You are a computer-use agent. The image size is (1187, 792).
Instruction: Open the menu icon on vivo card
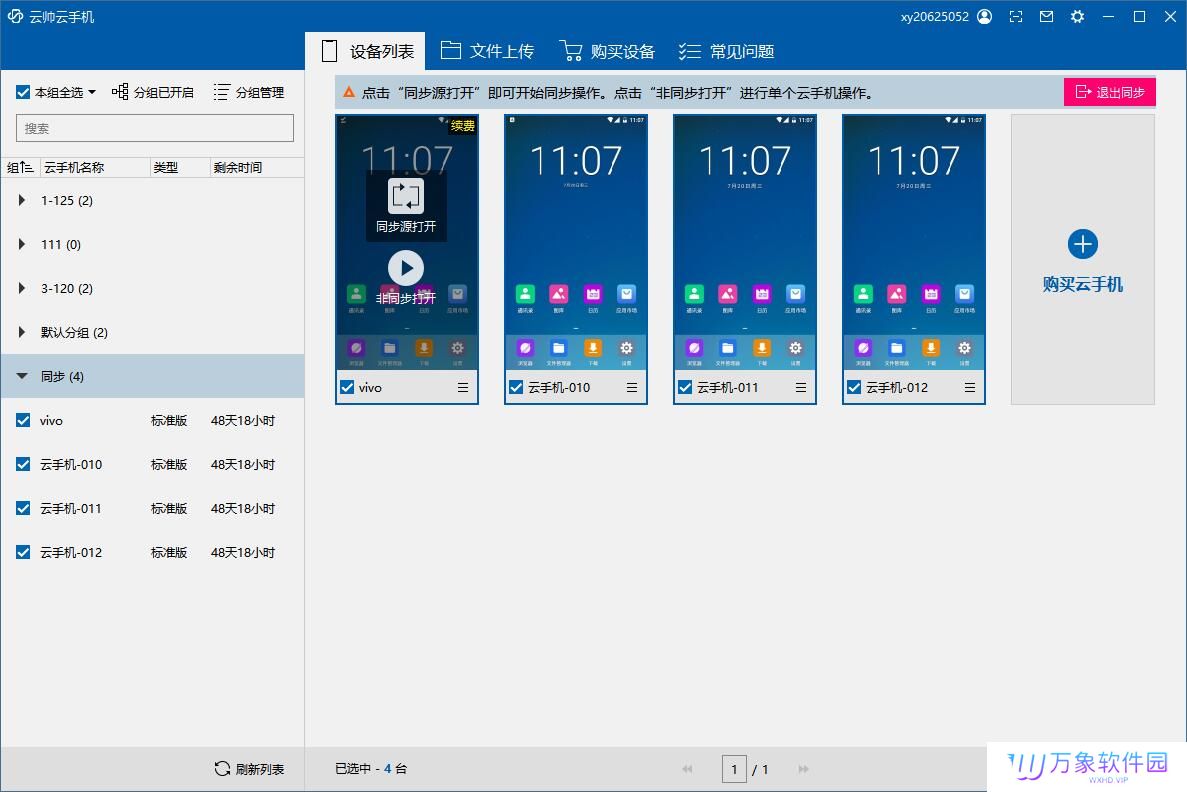click(463, 388)
